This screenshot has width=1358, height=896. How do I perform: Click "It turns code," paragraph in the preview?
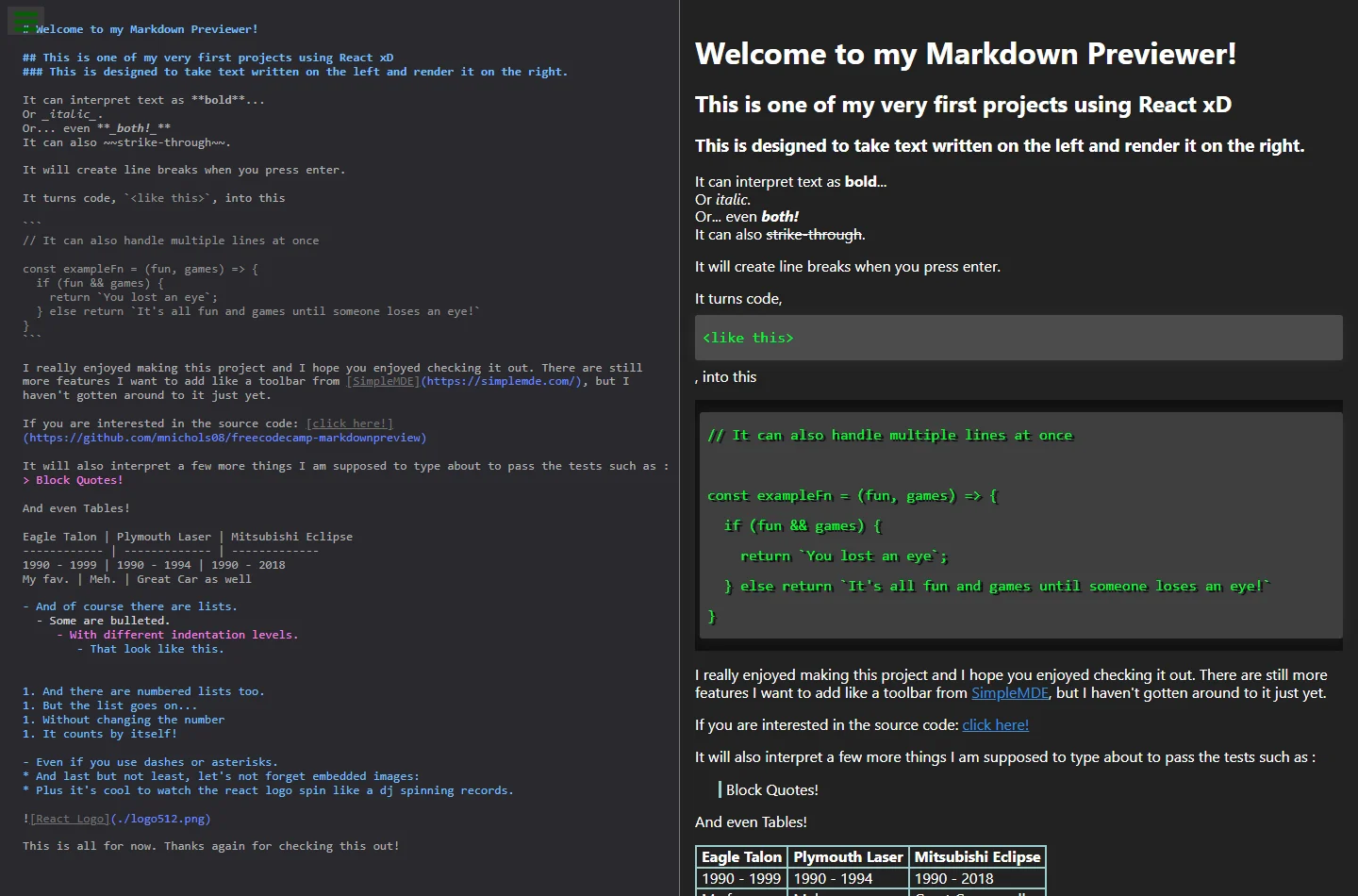(x=738, y=299)
